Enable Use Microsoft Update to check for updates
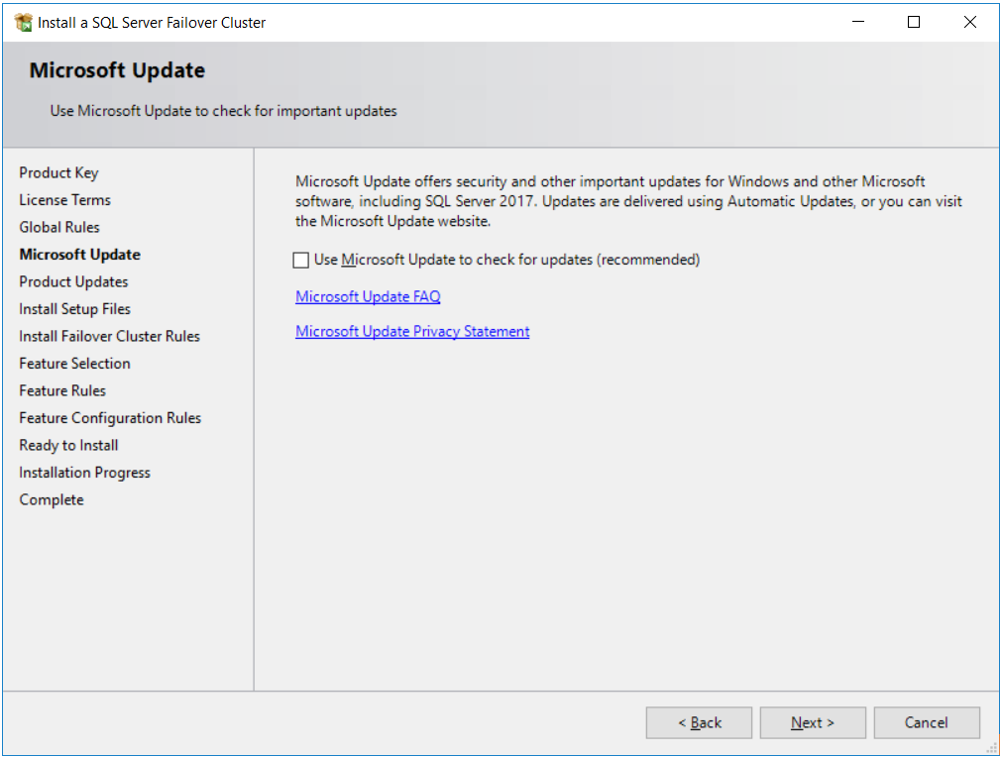This screenshot has height=758, width=1005. click(x=301, y=260)
